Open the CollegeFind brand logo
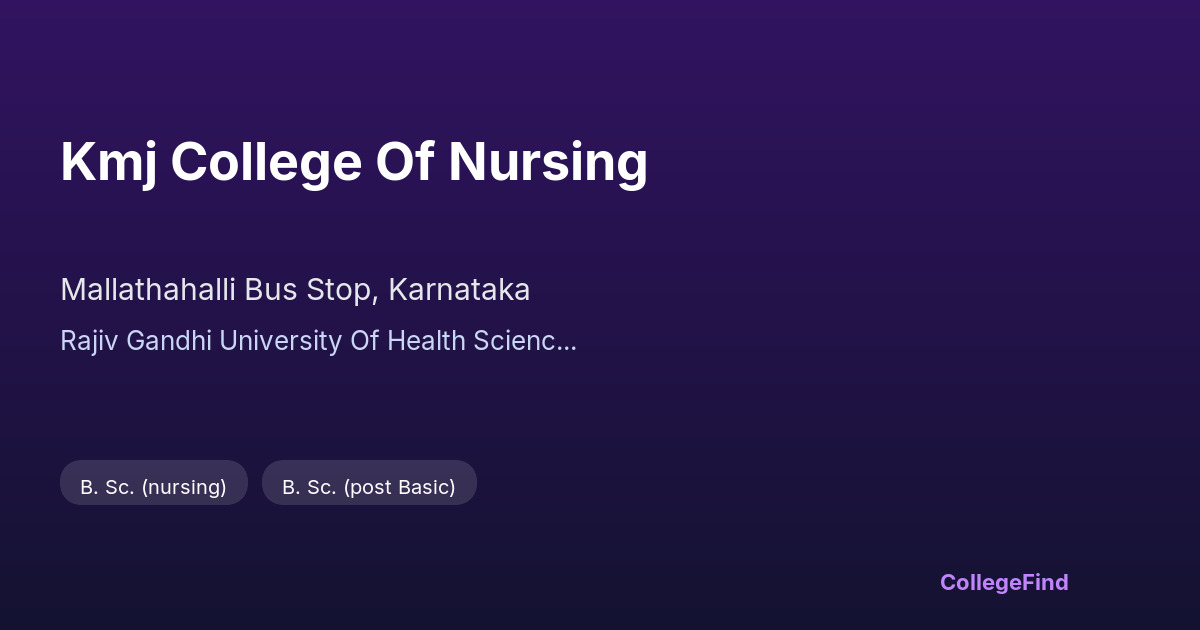 [1003, 582]
